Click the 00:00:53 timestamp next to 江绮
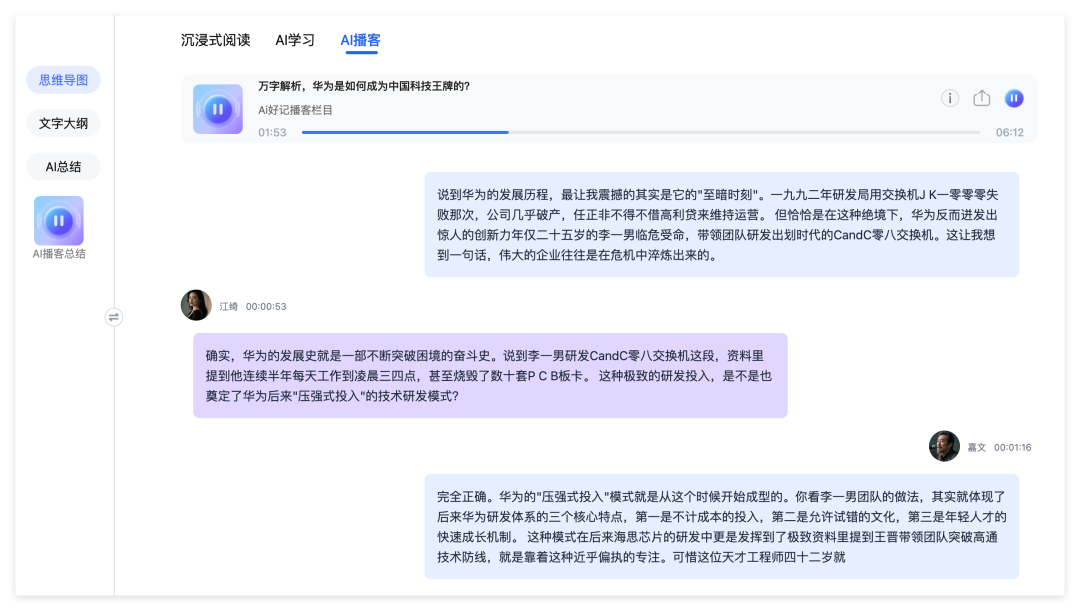 tap(266, 306)
